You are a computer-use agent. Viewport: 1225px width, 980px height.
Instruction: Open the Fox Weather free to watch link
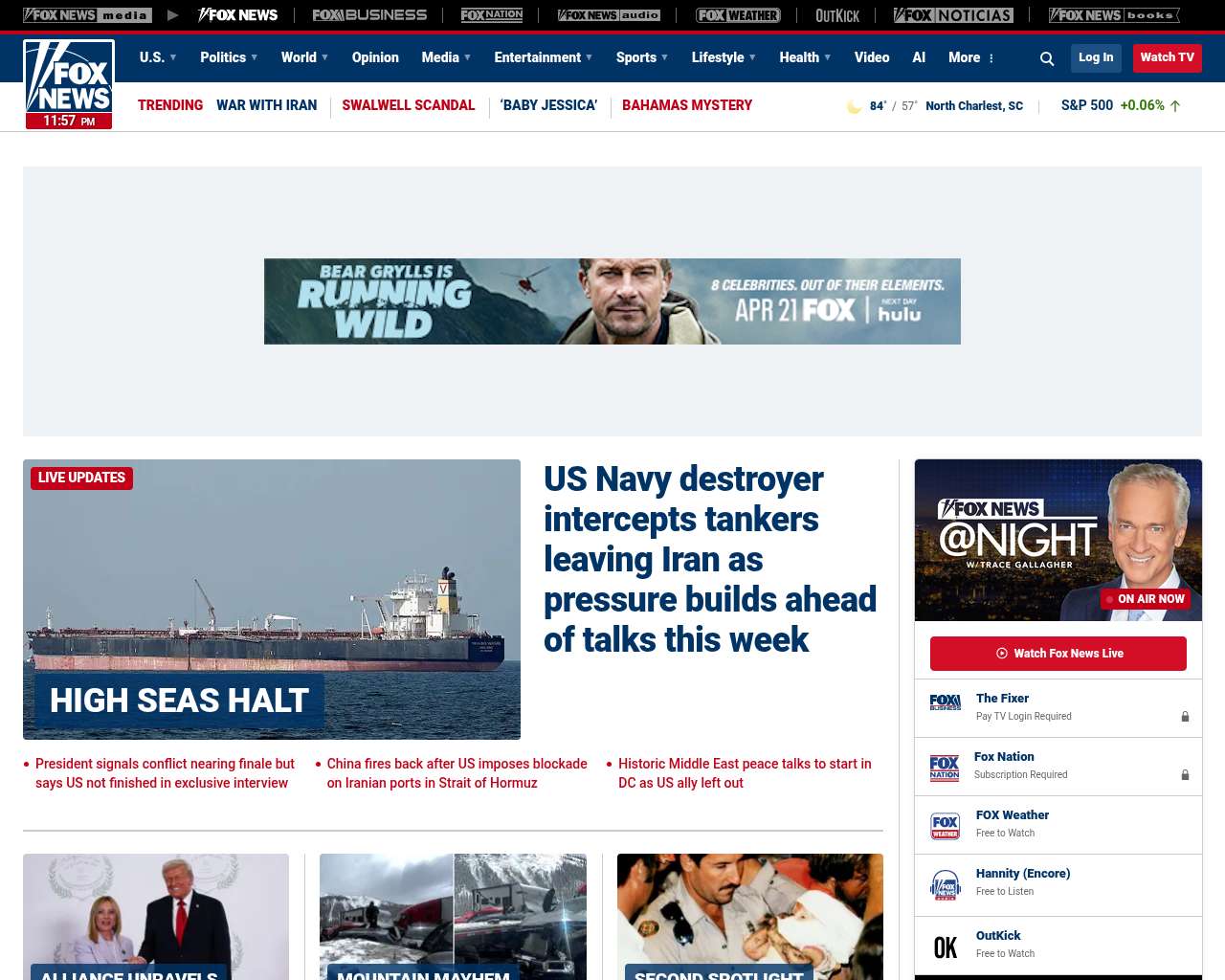point(1013,815)
